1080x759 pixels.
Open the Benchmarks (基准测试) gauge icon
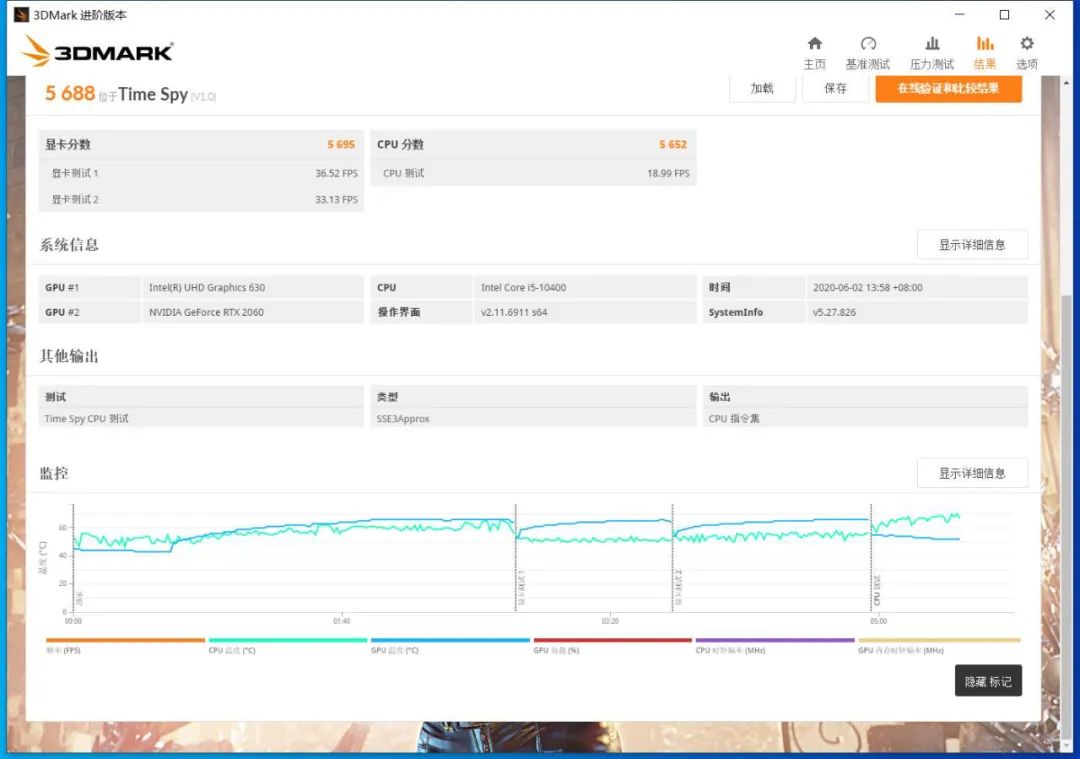coord(868,44)
